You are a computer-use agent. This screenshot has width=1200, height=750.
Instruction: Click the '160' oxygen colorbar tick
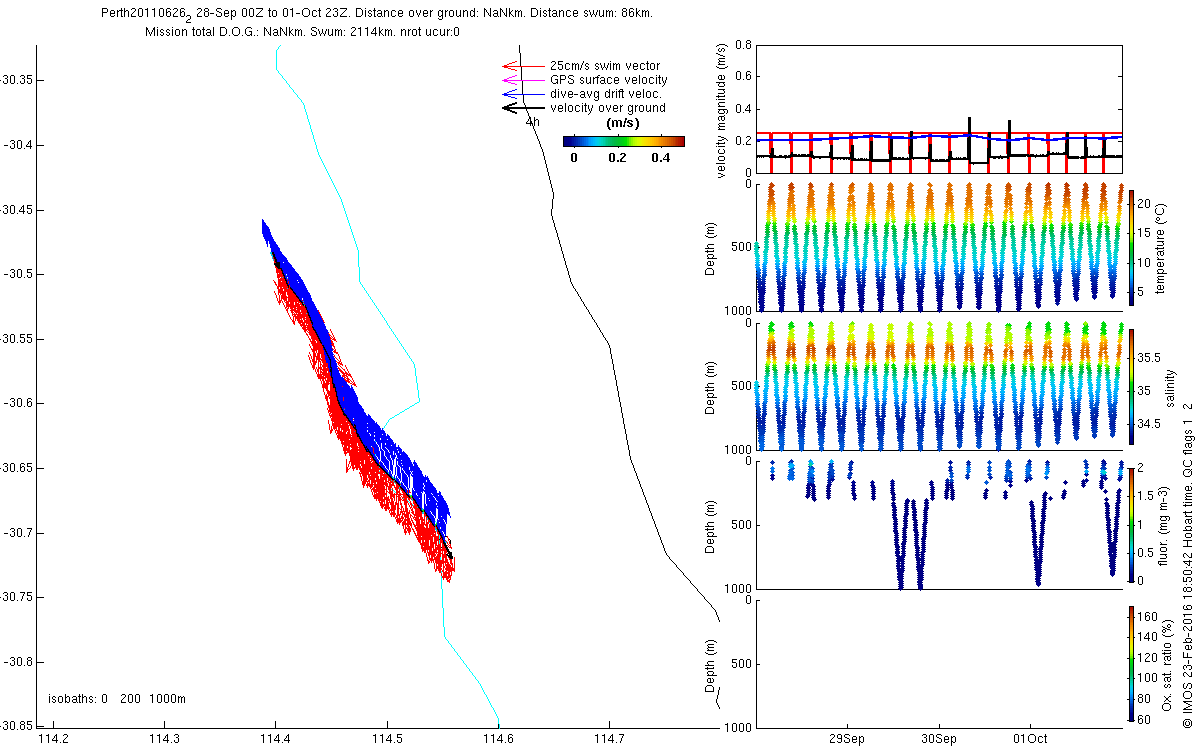coord(1146,618)
